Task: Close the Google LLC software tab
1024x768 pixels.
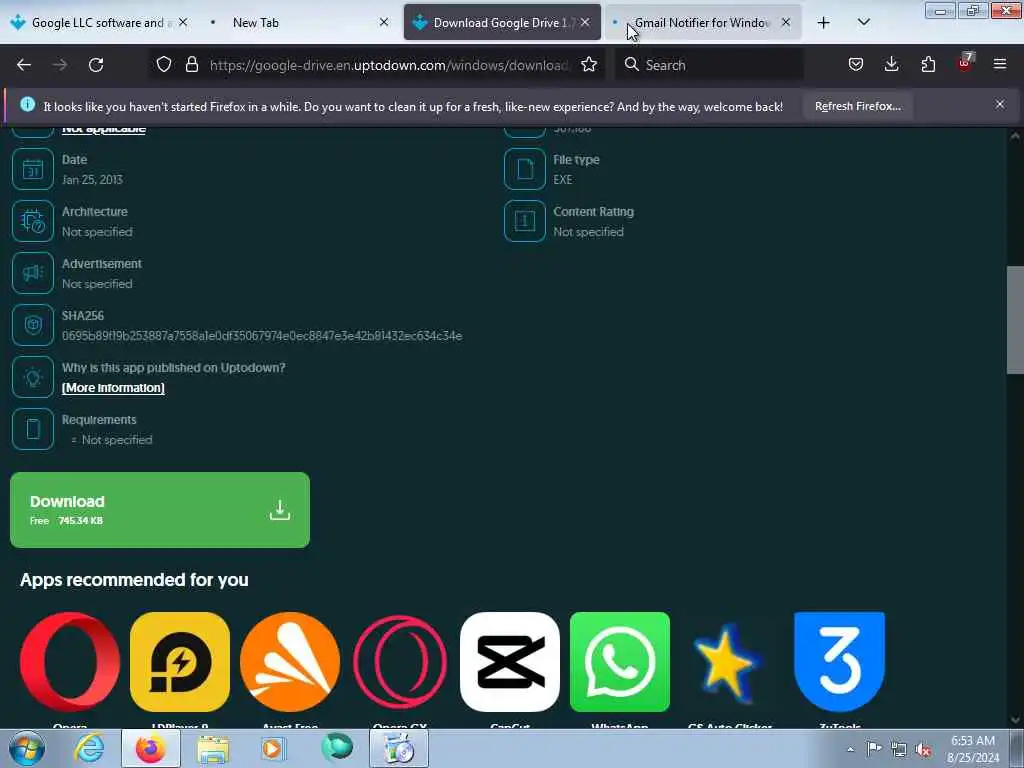Action: (184, 22)
